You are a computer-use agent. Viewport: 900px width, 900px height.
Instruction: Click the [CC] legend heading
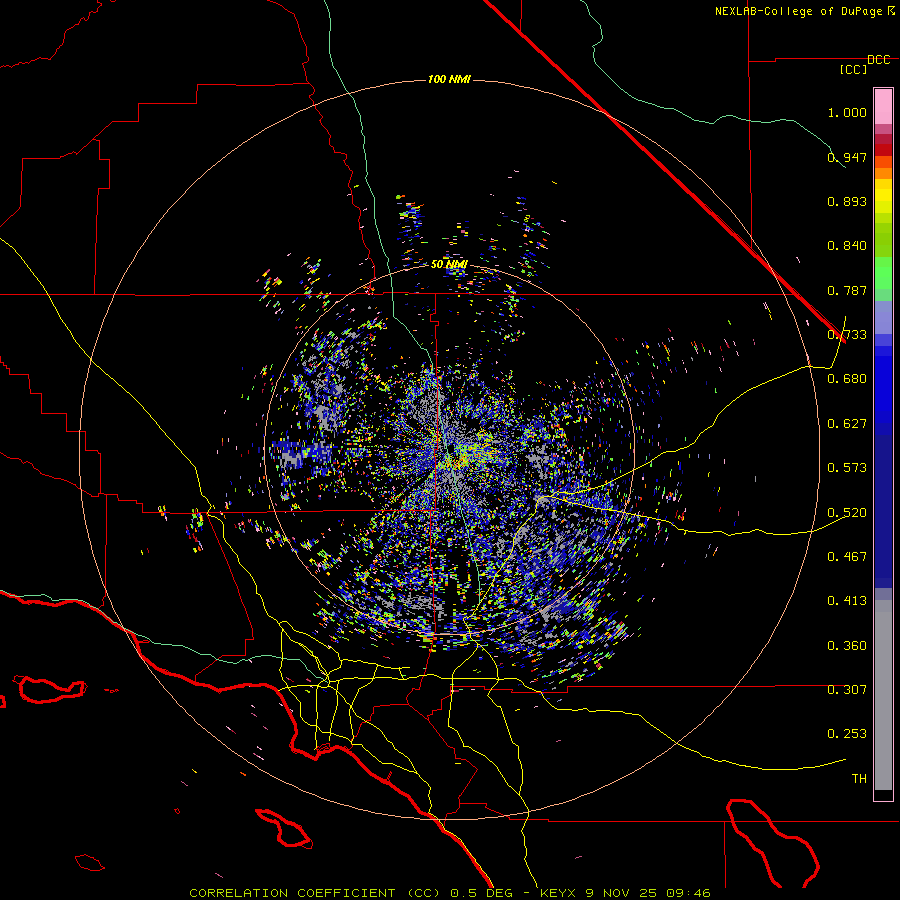point(853,69)
